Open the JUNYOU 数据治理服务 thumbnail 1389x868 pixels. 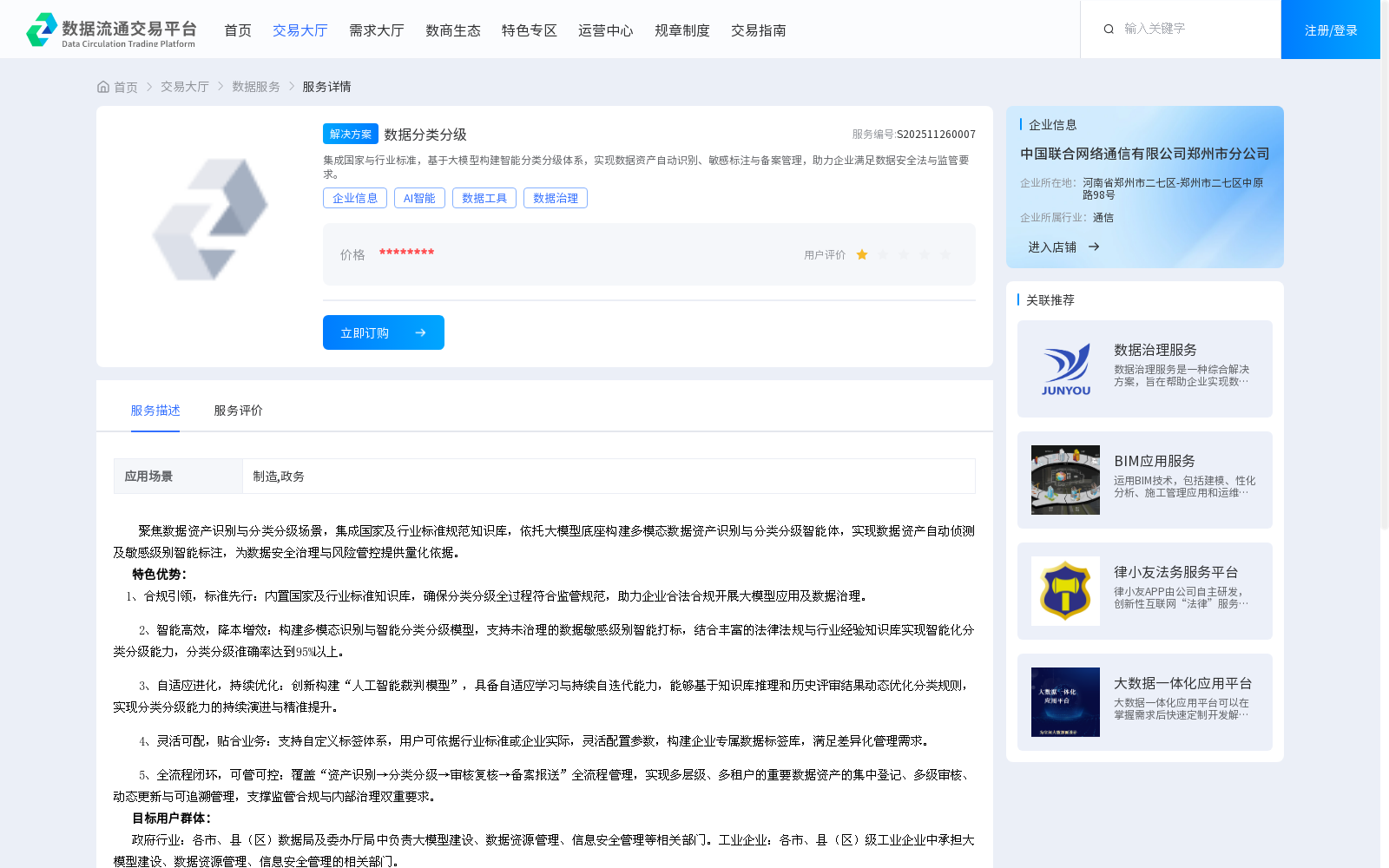(x=1065, y=369)
